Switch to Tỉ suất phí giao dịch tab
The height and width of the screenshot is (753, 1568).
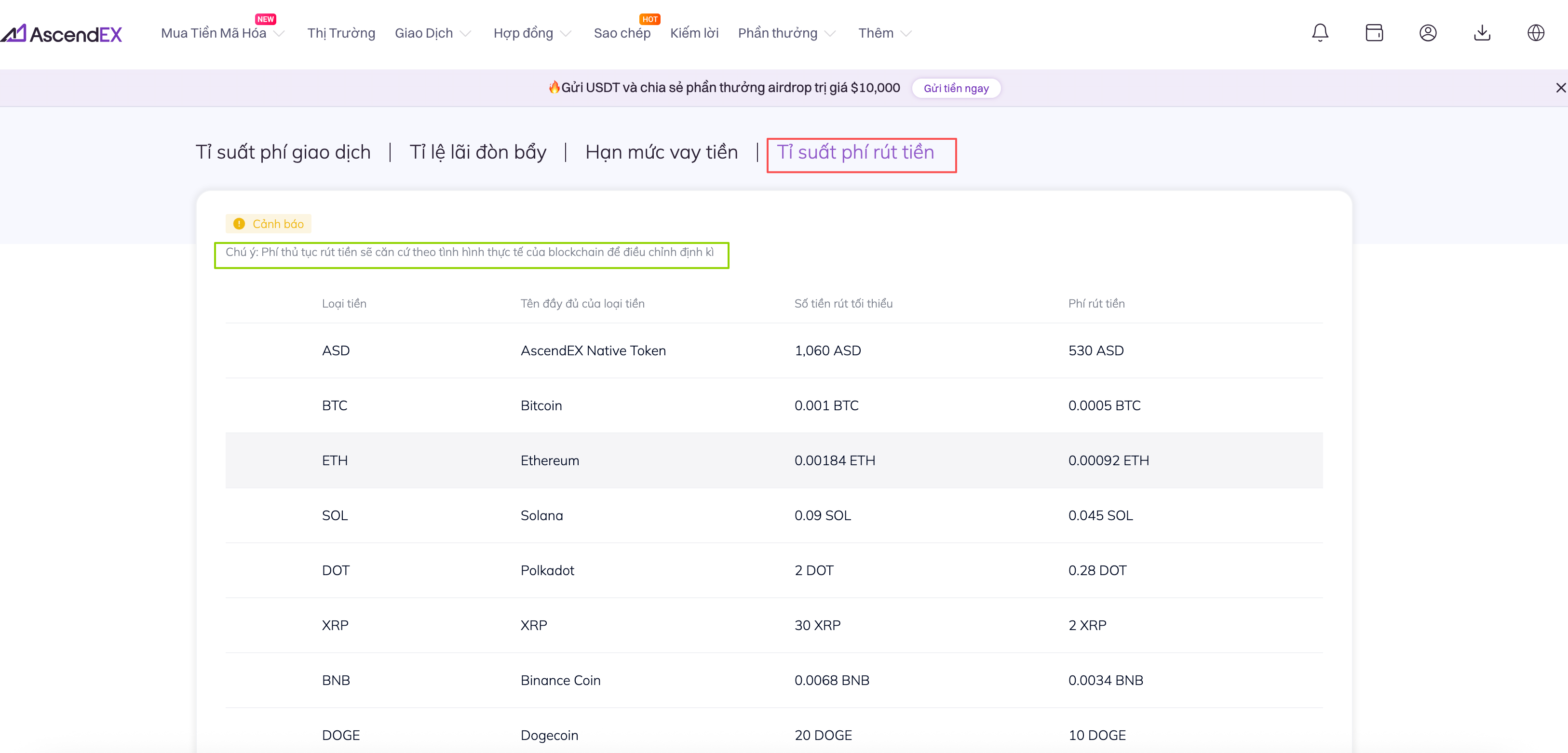(x=283, y=152)
